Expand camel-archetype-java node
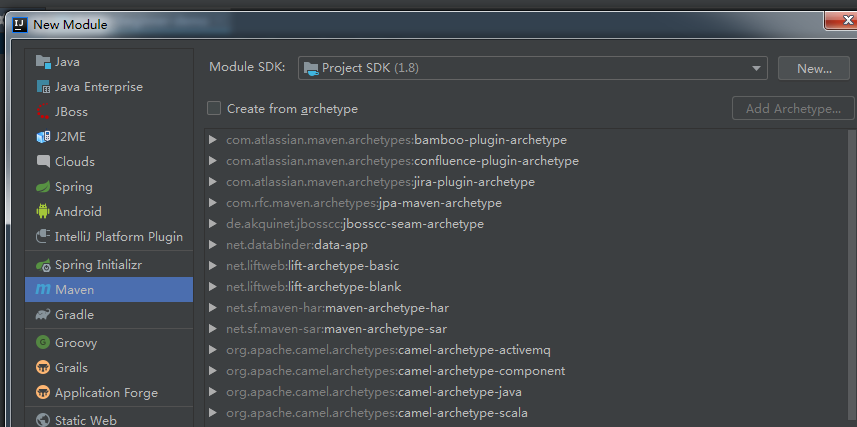Screen dimensions: 857x427 213,392
